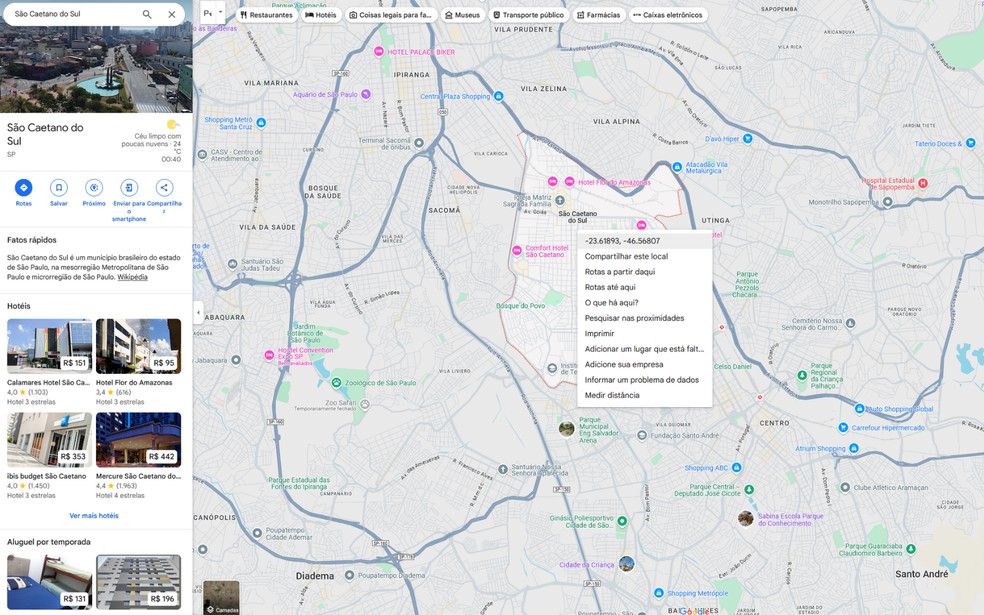This screenshot has width=984, height=615.
Task: Click the Atacadão Vila Metalúrgica pin
Action: [676, 167]
